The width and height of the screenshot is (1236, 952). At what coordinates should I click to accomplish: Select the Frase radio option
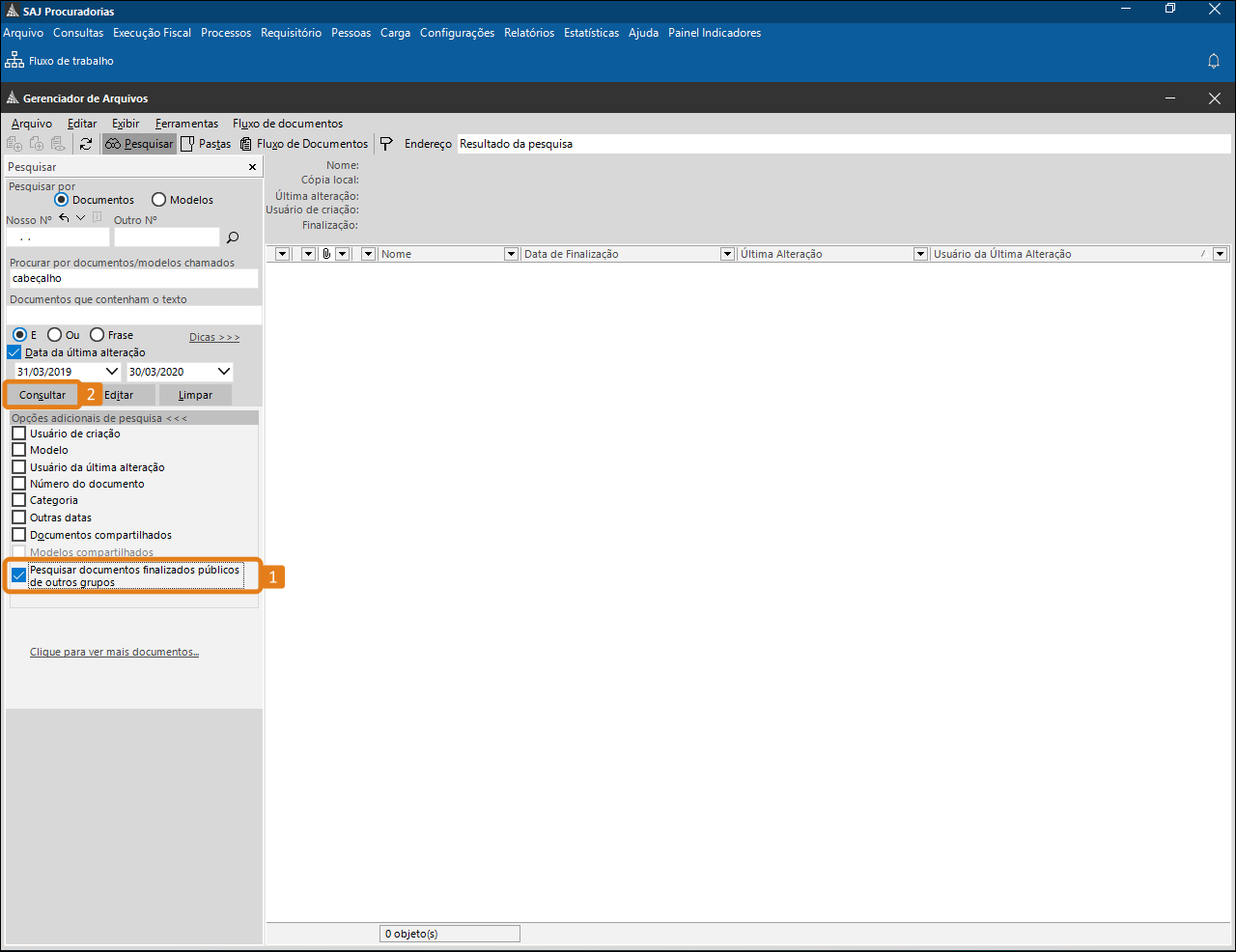coord(97,334)
